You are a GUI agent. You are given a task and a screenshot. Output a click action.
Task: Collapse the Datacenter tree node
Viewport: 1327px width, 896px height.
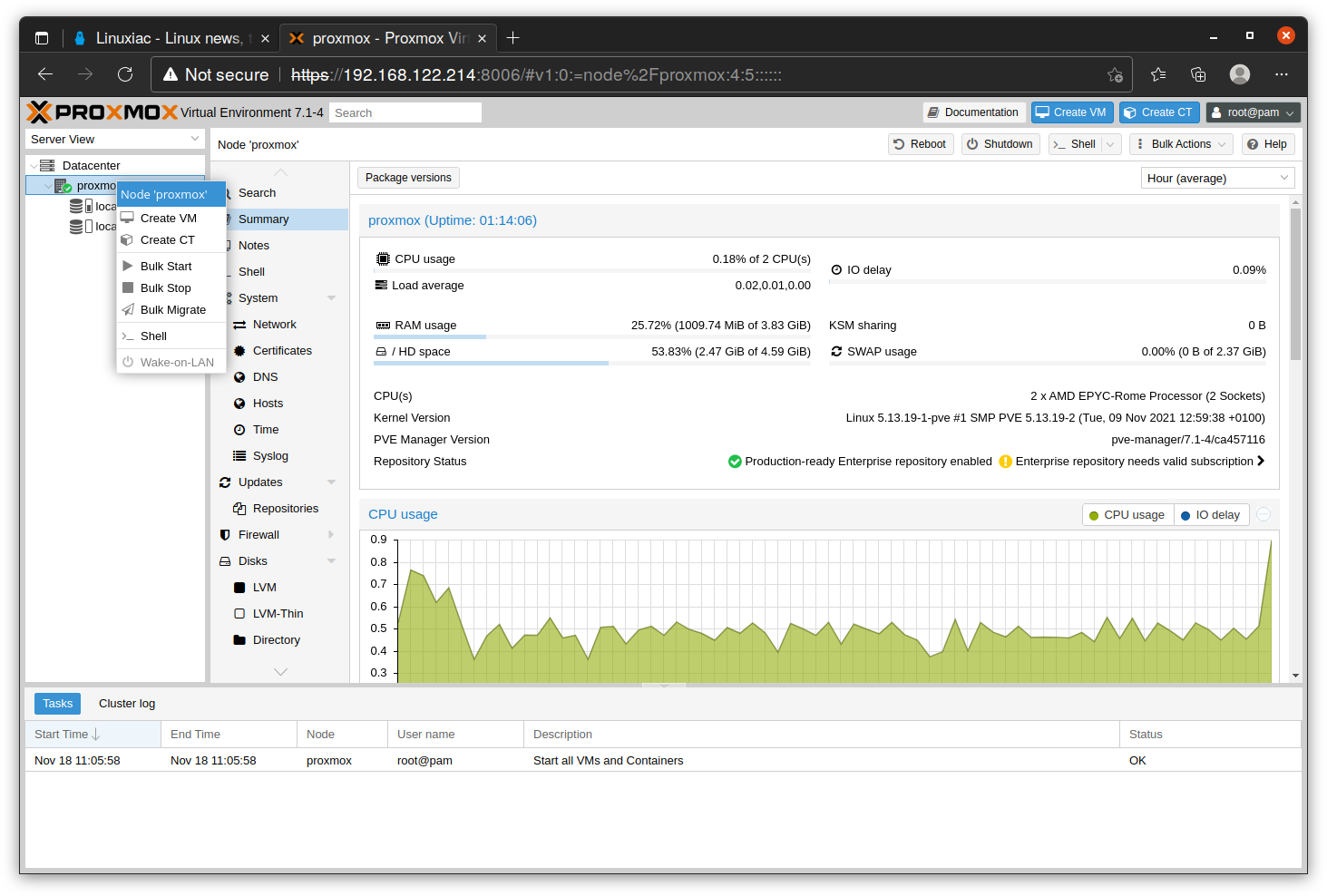tap(34, 166)
